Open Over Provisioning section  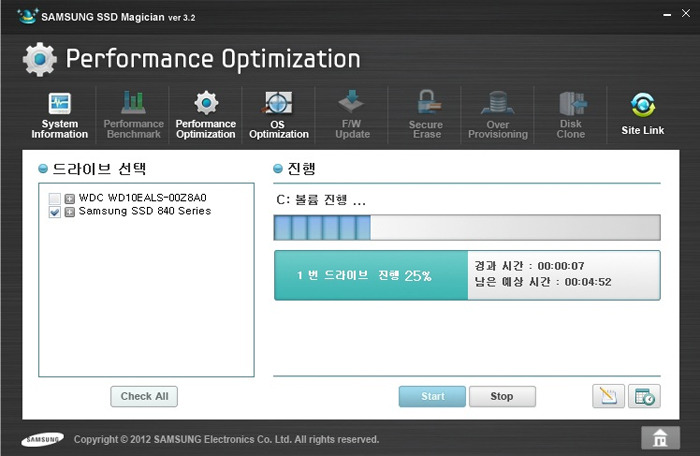(x=498, y=116)
